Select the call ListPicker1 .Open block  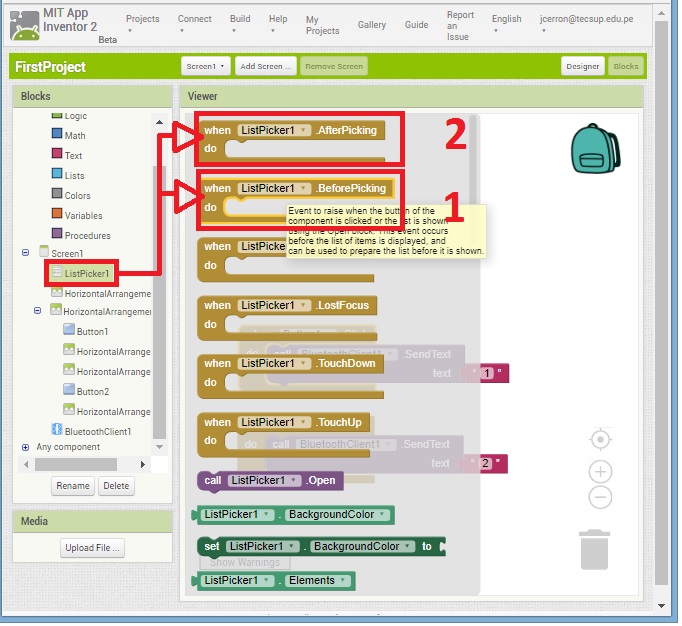click(270, 481)
